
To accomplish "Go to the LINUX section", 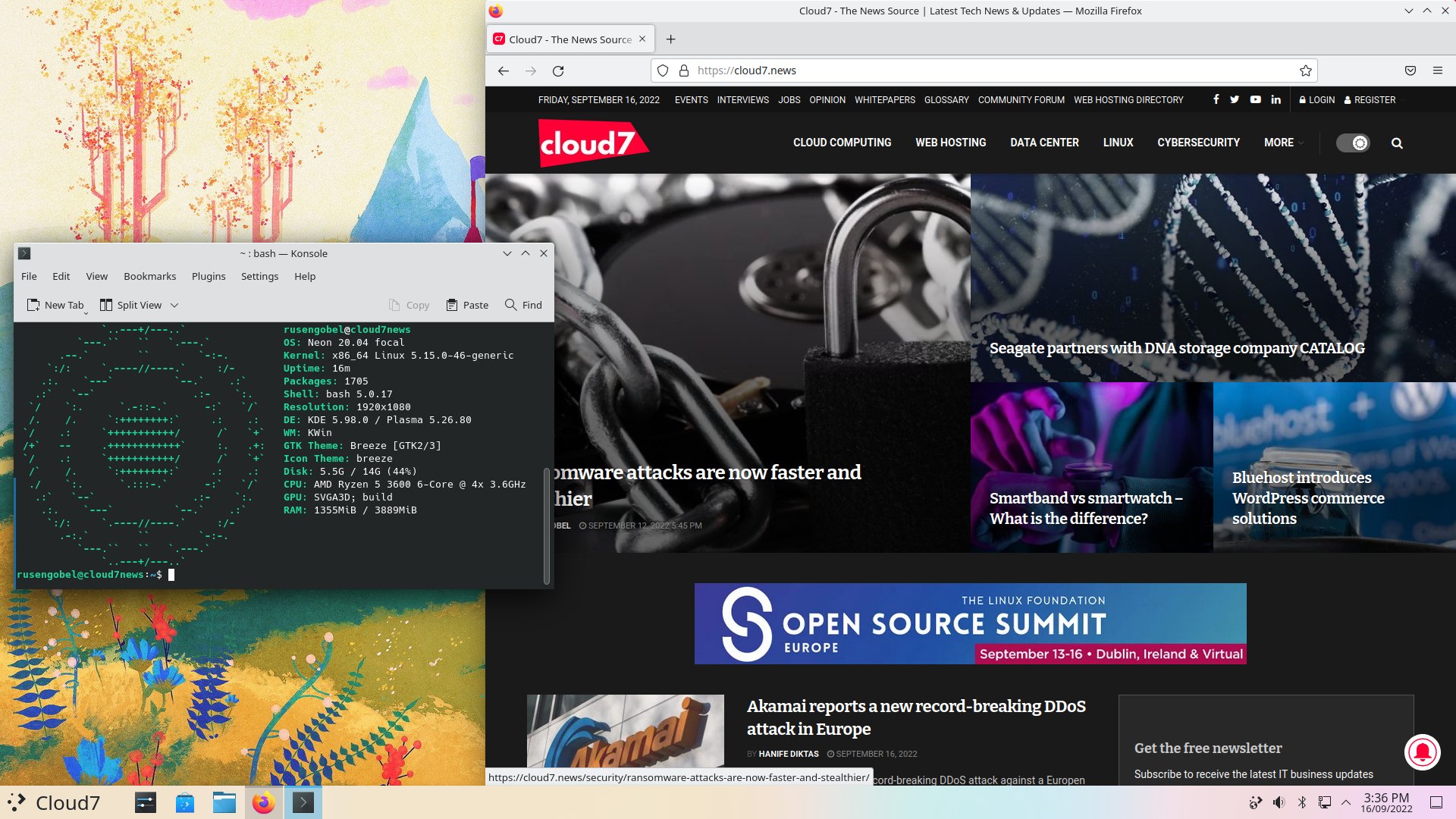I will (1118, 143).
